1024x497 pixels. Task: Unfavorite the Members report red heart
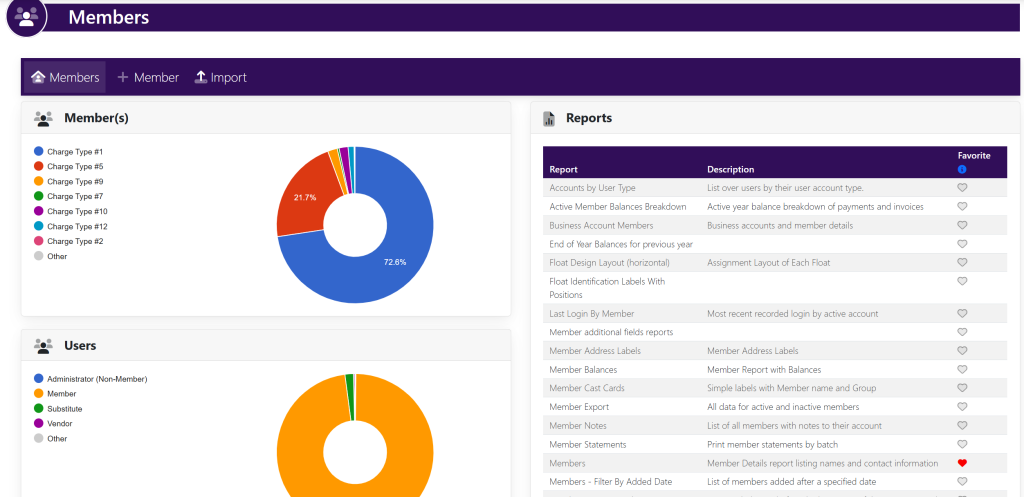962,463
